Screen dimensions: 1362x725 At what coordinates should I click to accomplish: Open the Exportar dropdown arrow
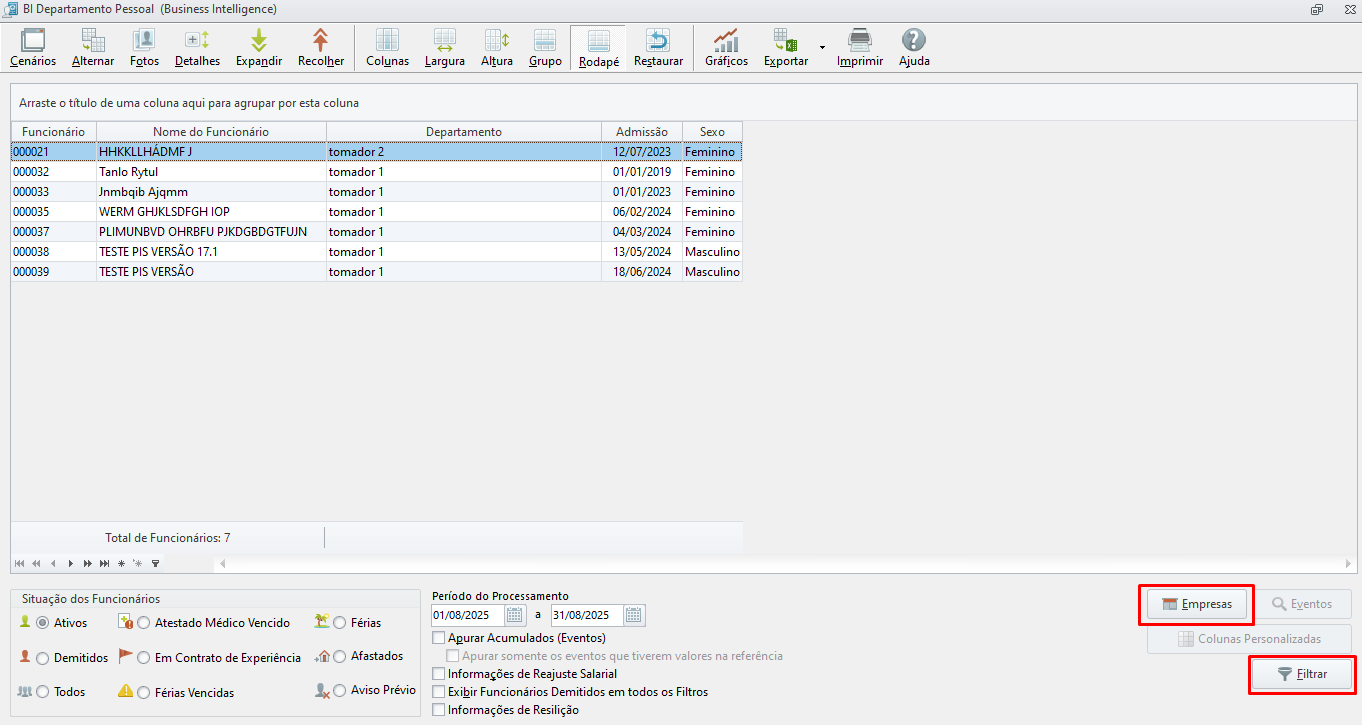822,48
